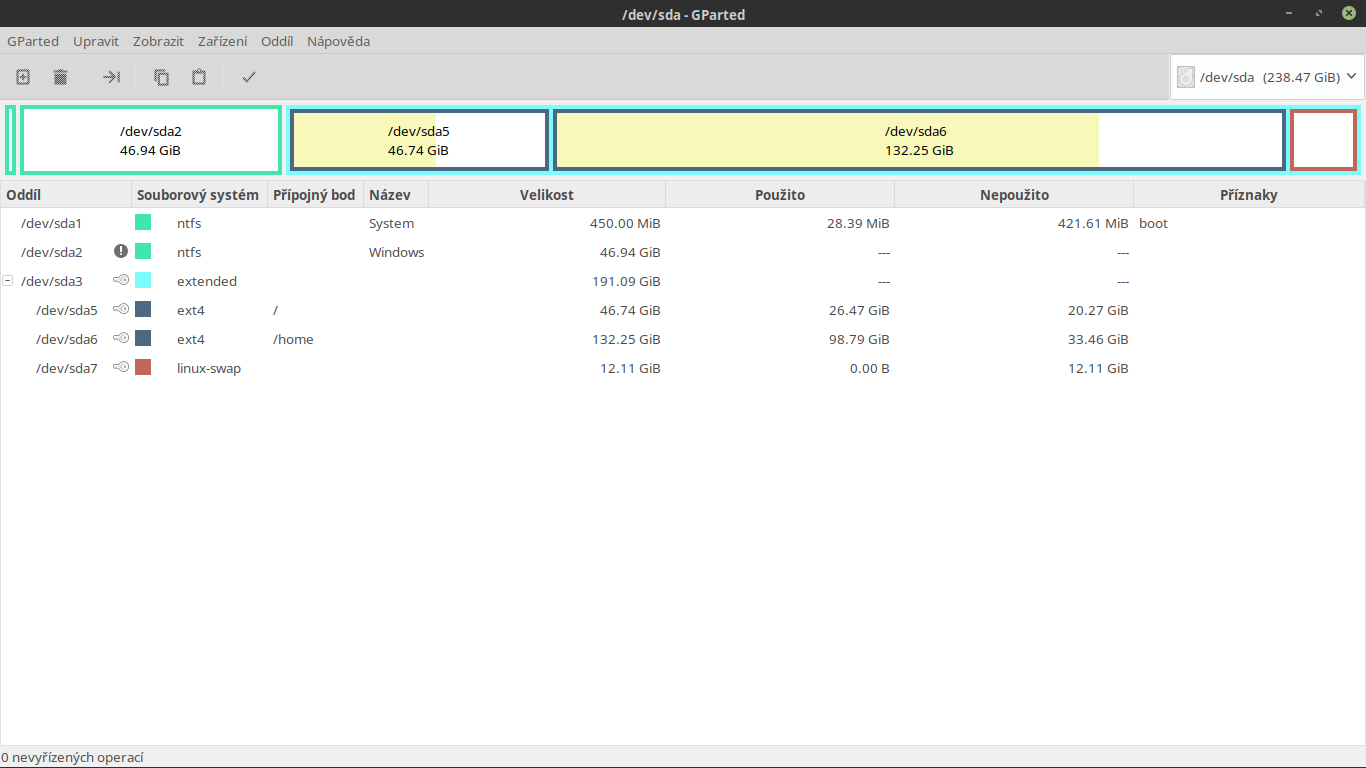Open the /dev/sda device selector dropdown
The height and width of the screenshot is (768, 1366).
(x=1267, y=77)
